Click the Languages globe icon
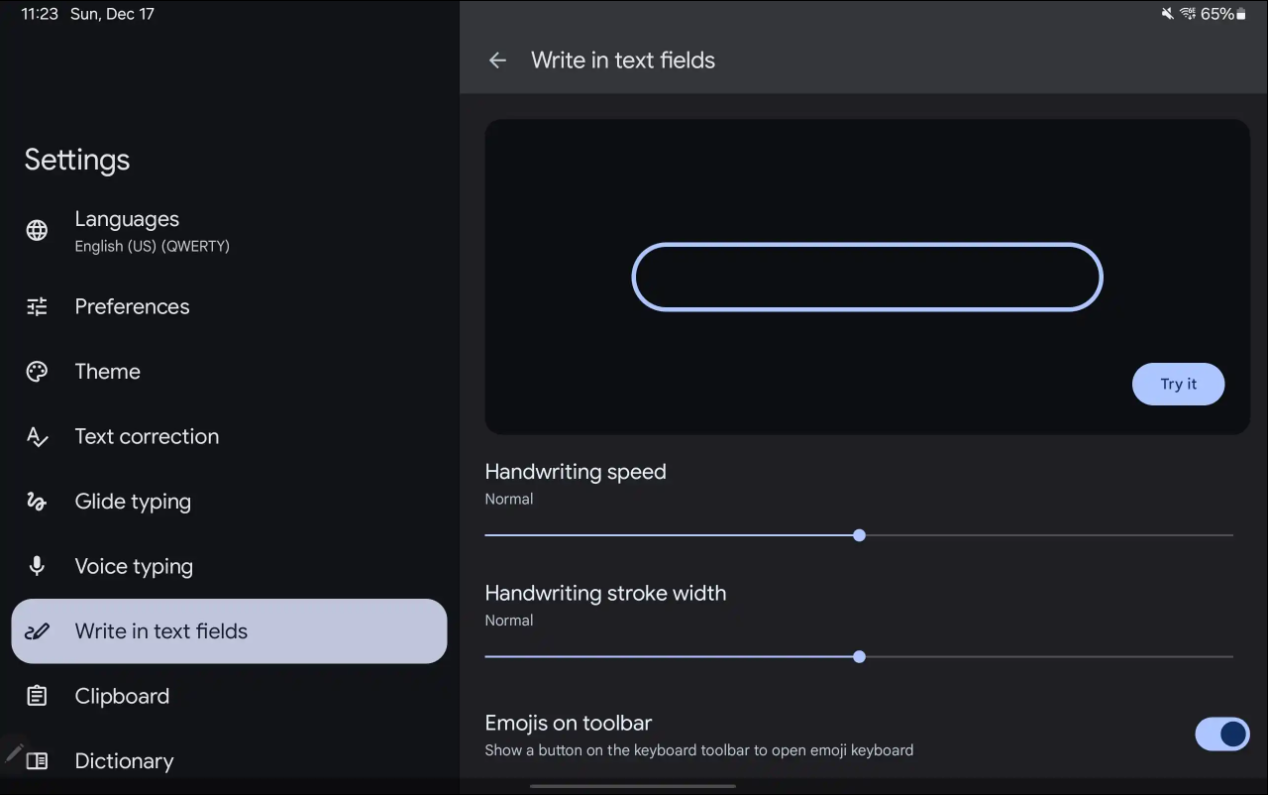Screen dimensions: 1268x795 coord(37,231)
